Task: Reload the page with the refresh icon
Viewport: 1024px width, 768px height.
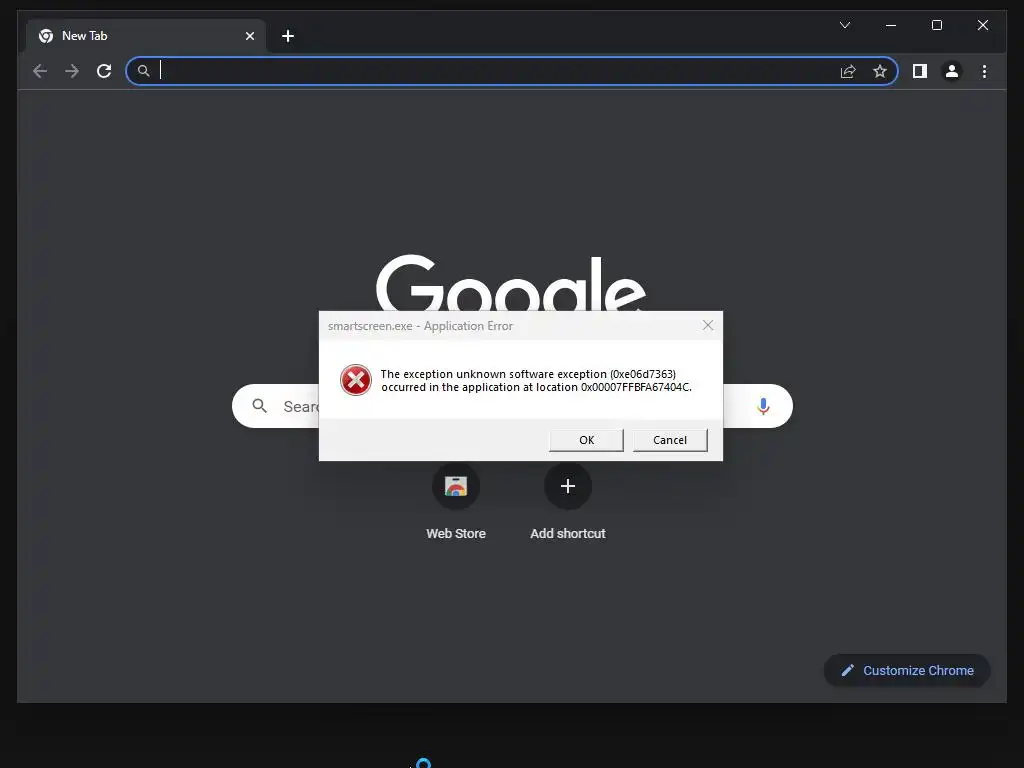Action: [x=104, y=71]
